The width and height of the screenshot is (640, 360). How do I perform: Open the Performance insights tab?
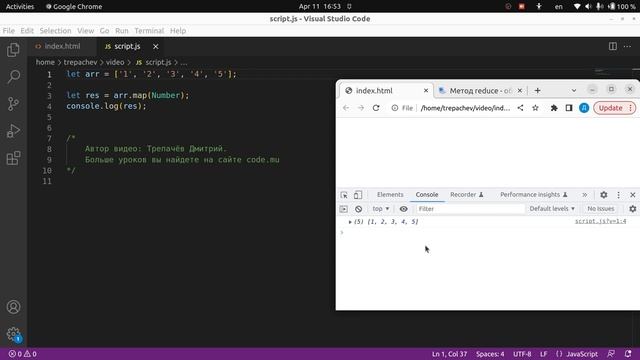point(533,195)
